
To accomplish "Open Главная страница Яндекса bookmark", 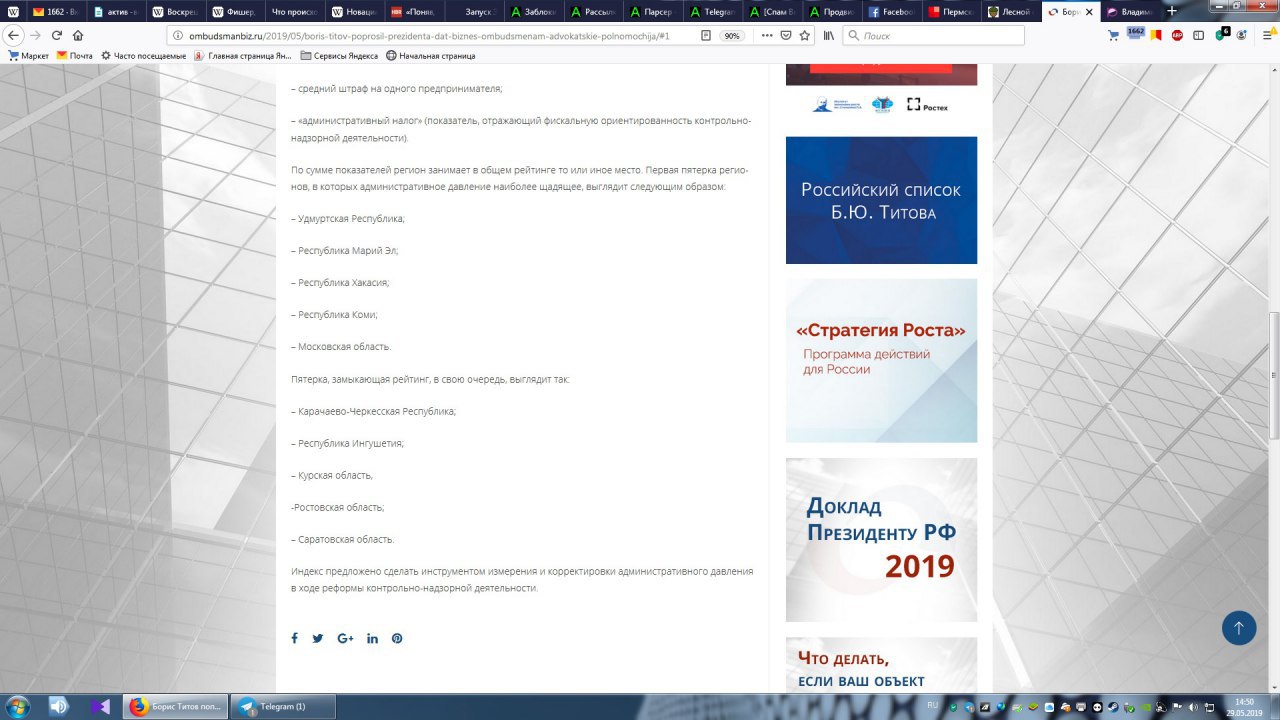I will 243,56.
